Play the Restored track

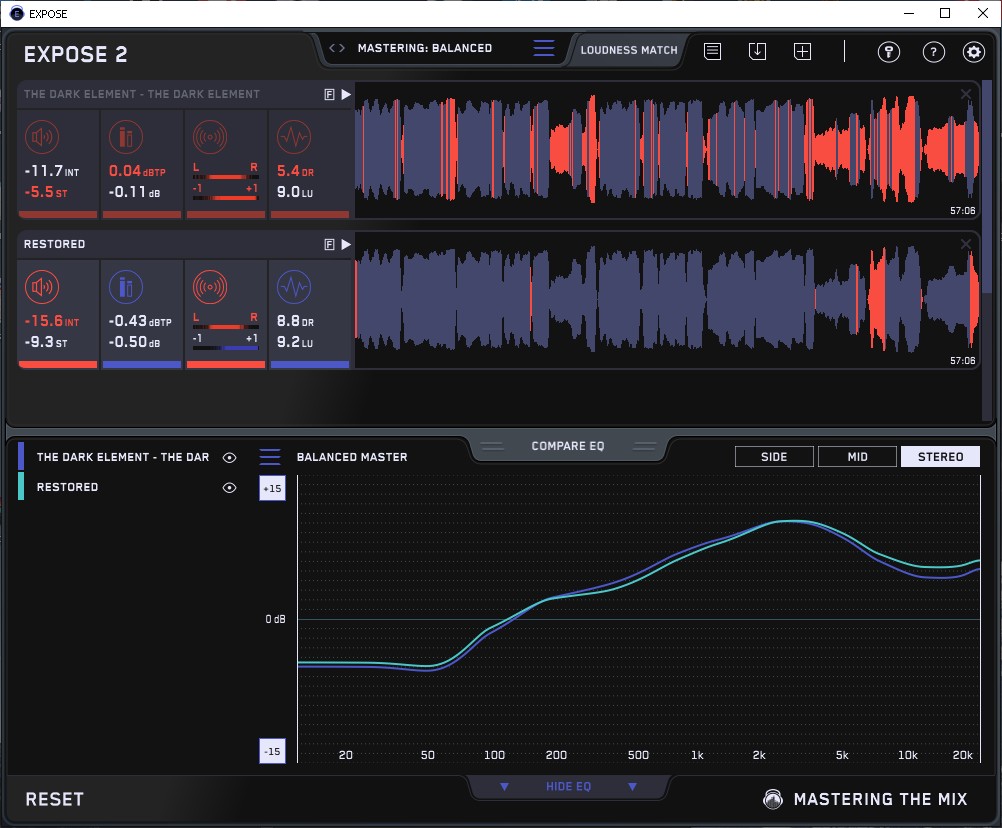point(346,244)
